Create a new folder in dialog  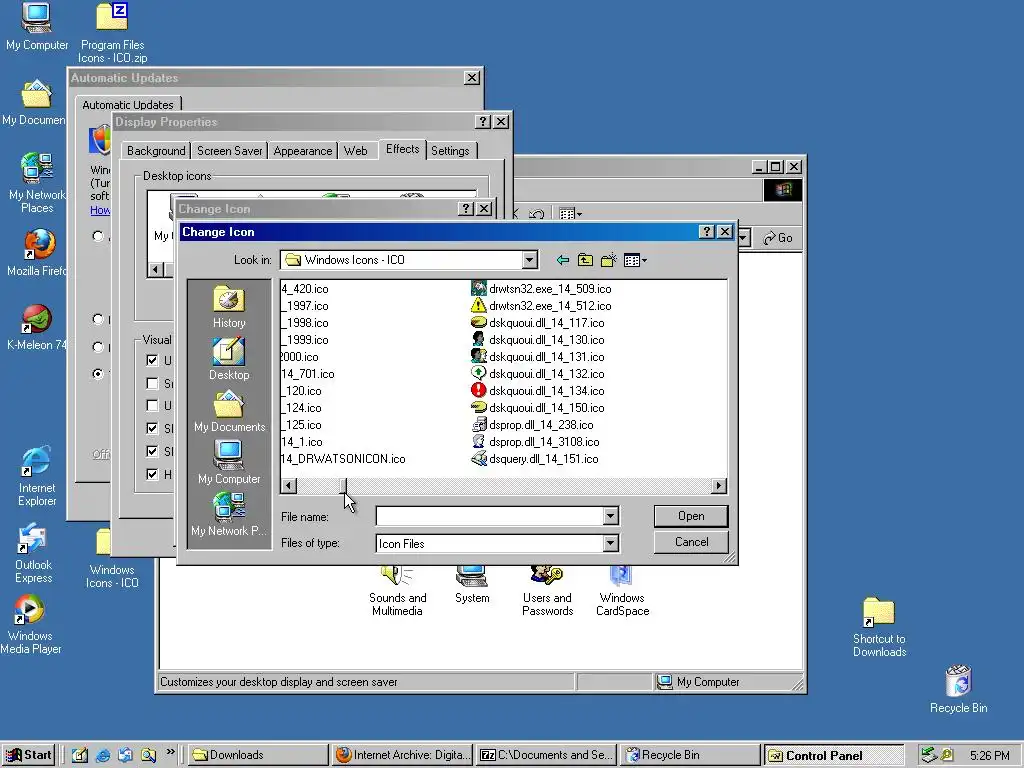pyautogui.click(x=609, y=261)
